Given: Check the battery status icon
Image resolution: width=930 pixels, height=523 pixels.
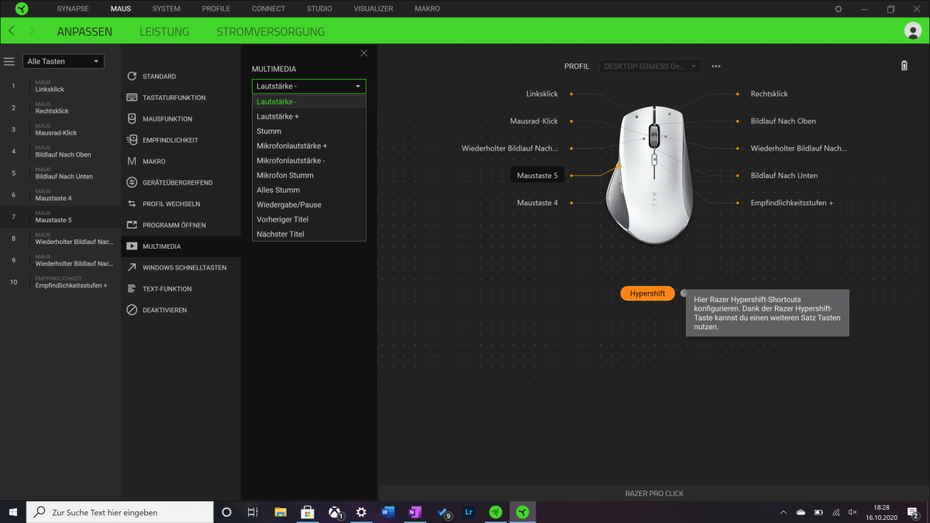Looking at the screenshot, I should click(904, 66).
